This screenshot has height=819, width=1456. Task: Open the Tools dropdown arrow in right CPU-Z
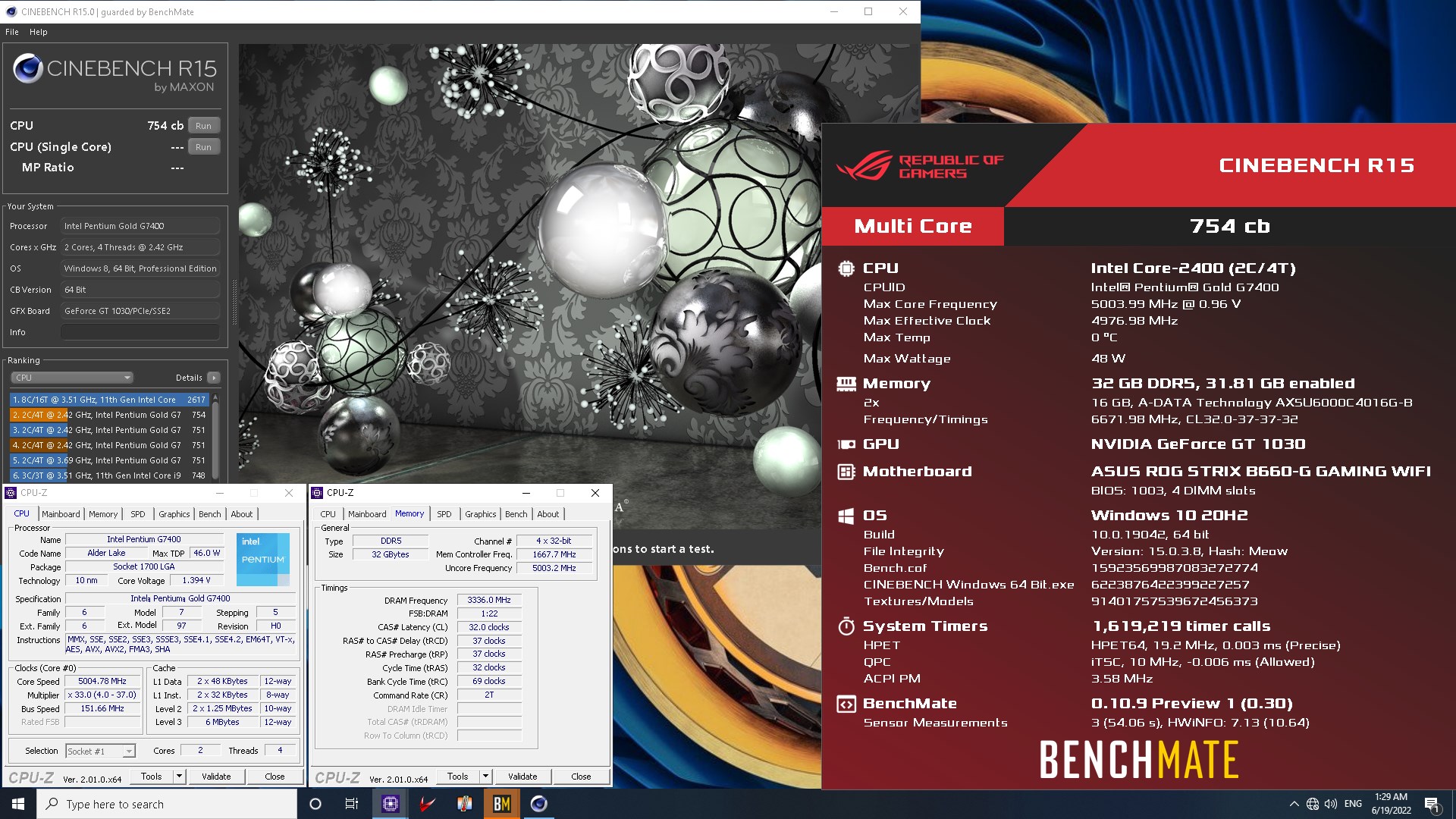pyautogui.click(x=485, y=777)
